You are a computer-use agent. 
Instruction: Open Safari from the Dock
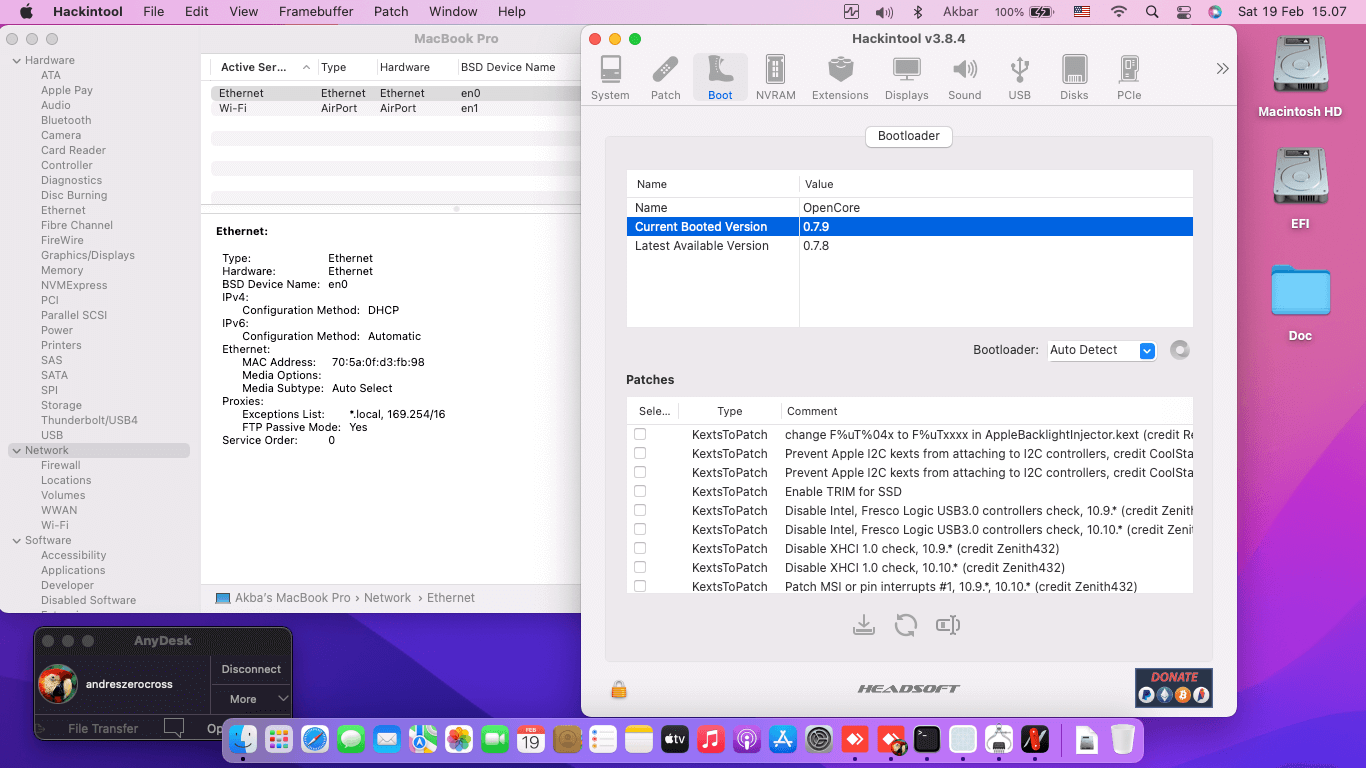pos(315,739)
